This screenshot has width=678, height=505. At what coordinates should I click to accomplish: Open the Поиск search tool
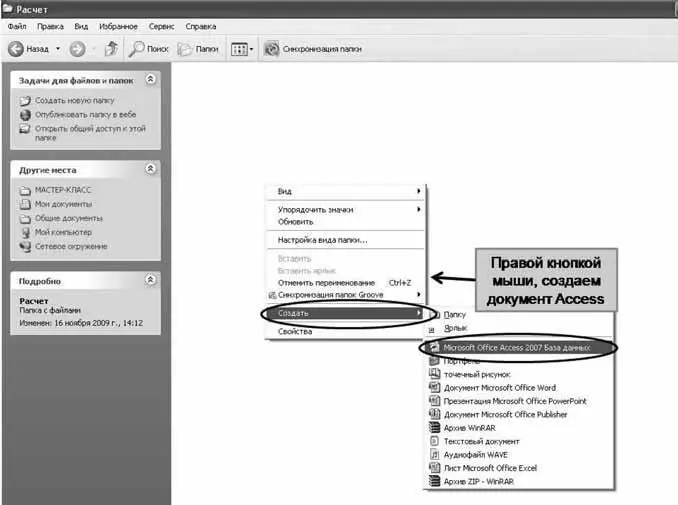(149, 49)
